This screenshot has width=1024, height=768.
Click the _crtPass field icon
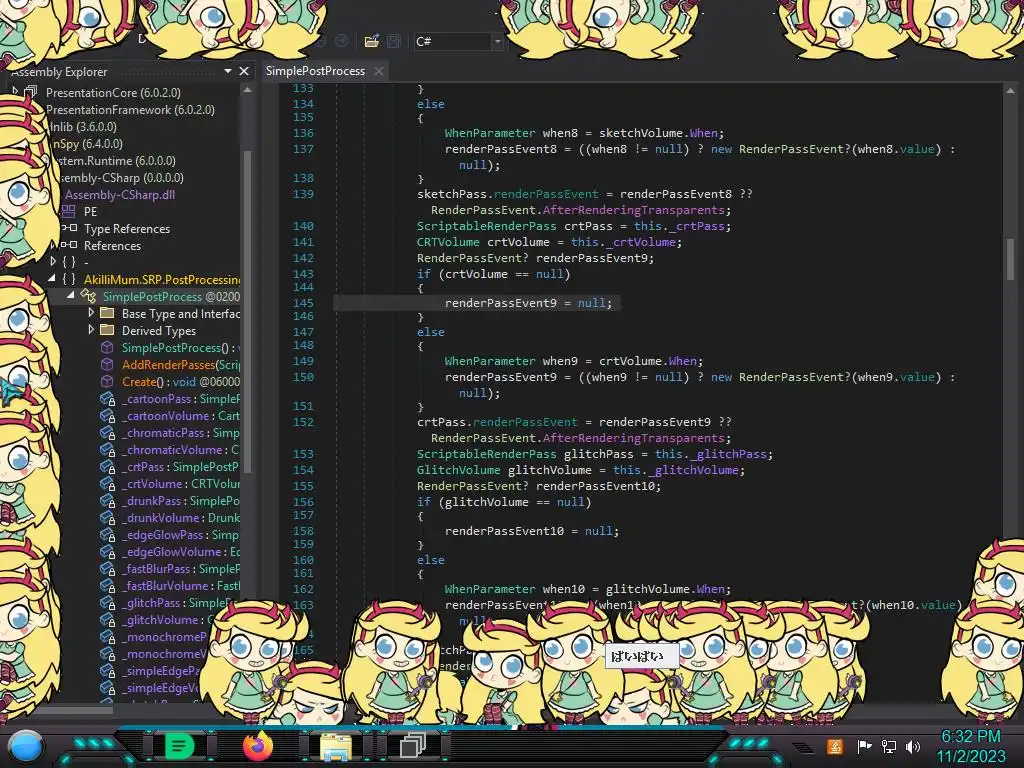click(108, 466)
